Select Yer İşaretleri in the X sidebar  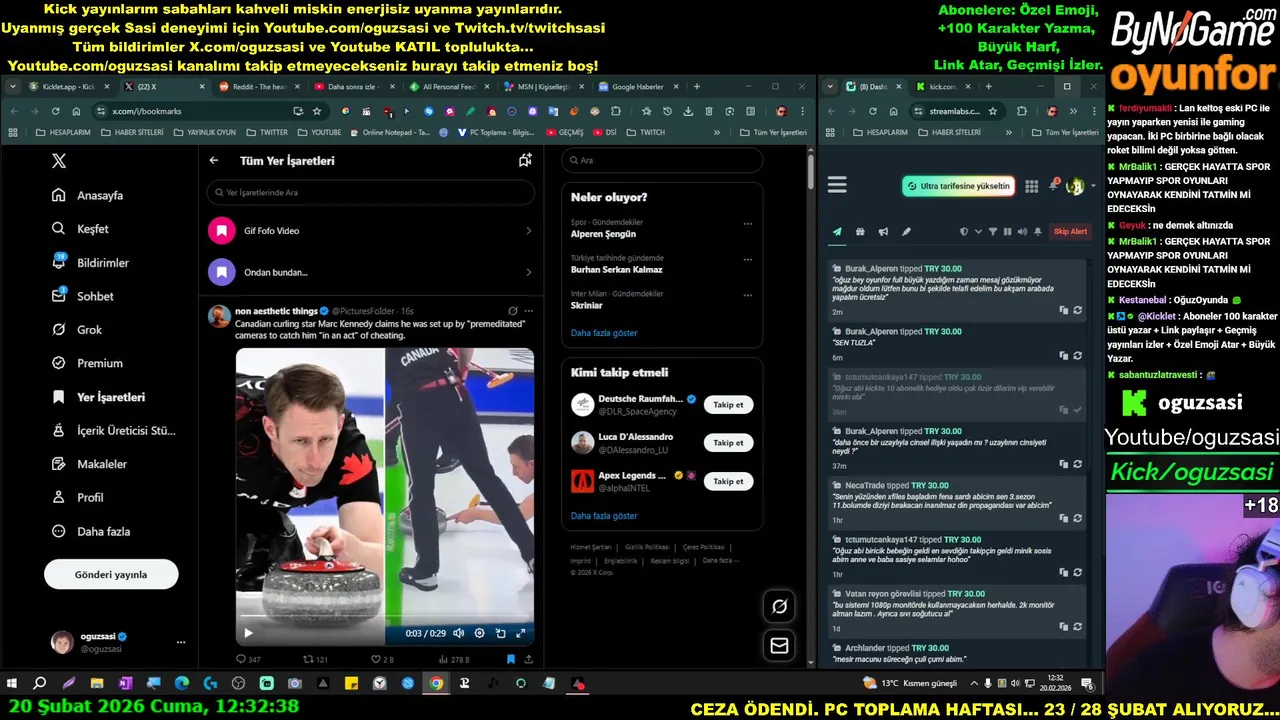98,397
